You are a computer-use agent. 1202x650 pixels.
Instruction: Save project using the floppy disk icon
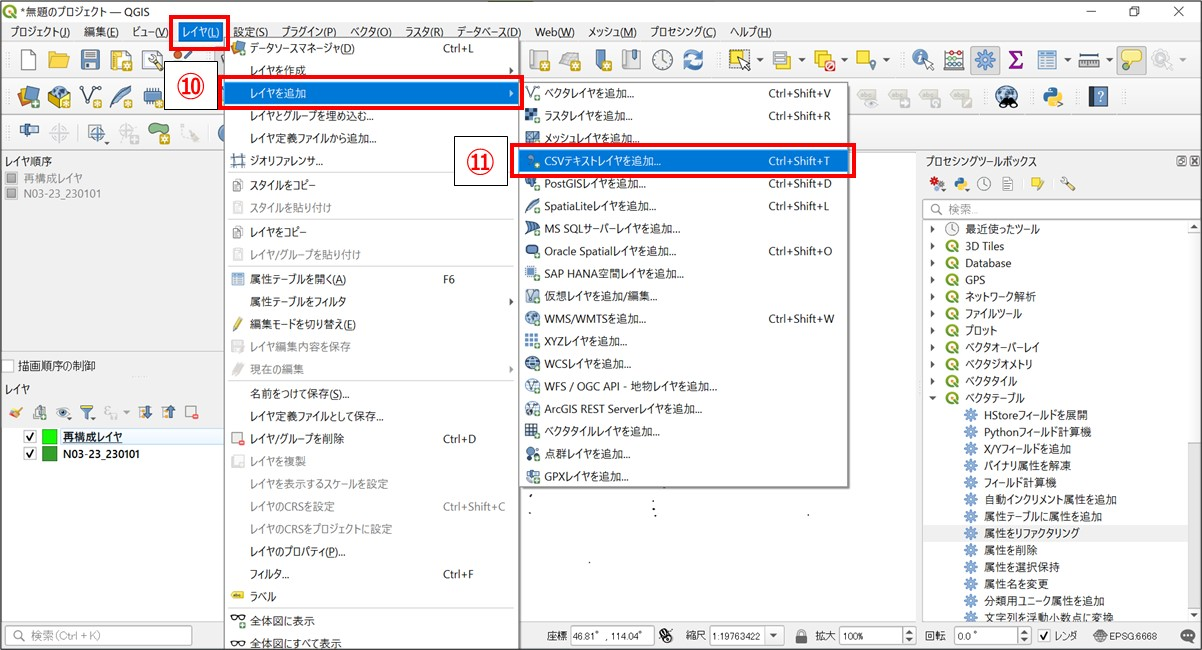pyautogui.click(x=90, y=61)
